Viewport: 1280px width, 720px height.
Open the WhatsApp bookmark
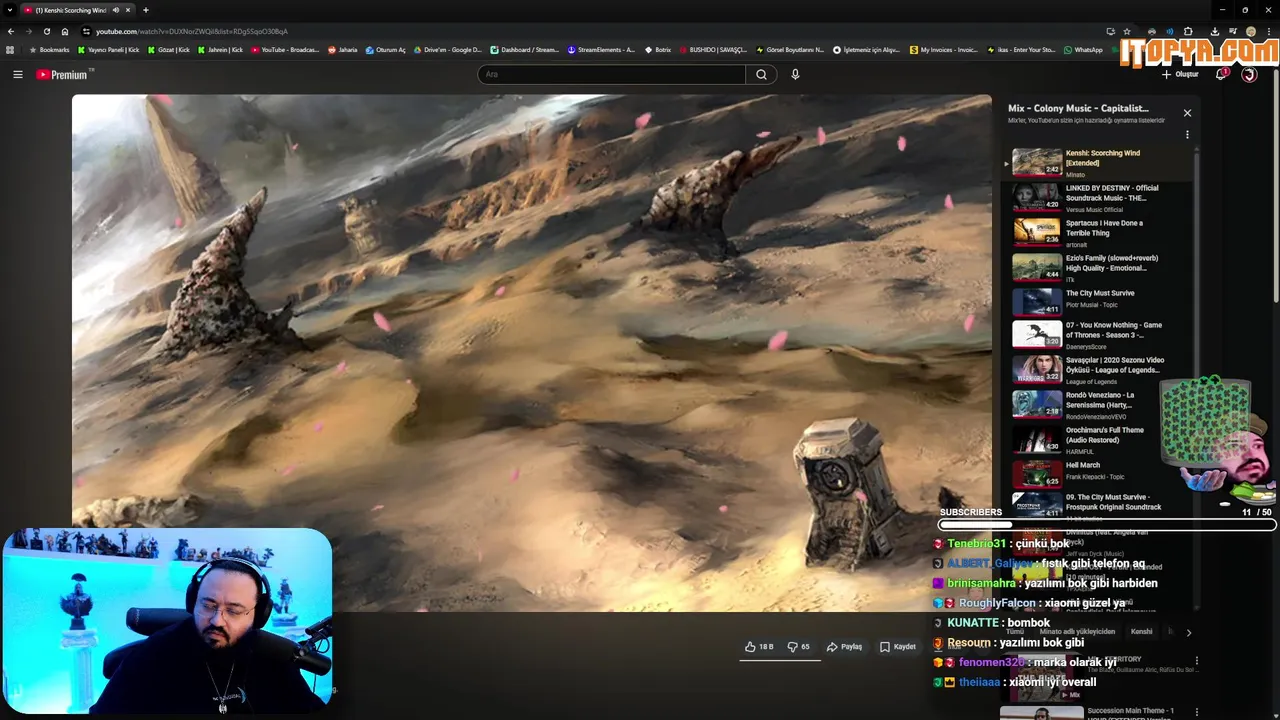tap(1083, 49)
